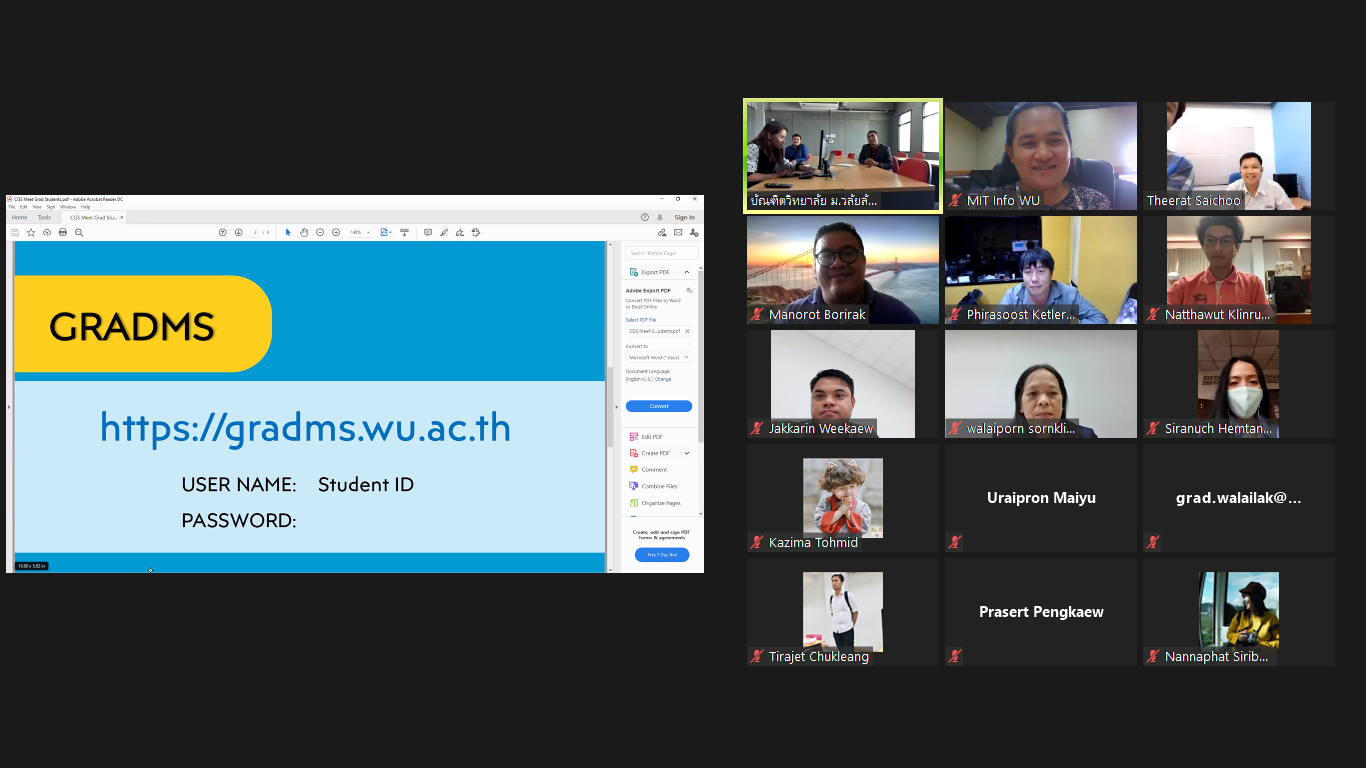The image size is (1366, 768).
Task: Expand the Create PDF options
Action: pyautogui.click(x=687, y=453)
